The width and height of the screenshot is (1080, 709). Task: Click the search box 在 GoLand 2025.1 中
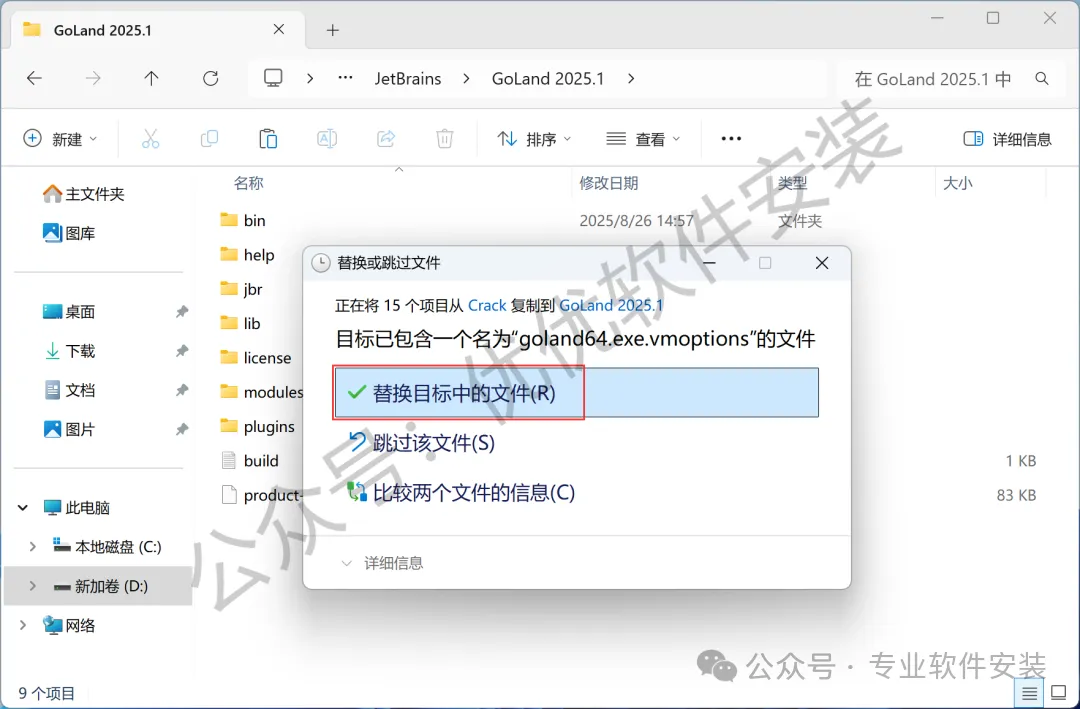pyautogui.click(x=933, y=79)
